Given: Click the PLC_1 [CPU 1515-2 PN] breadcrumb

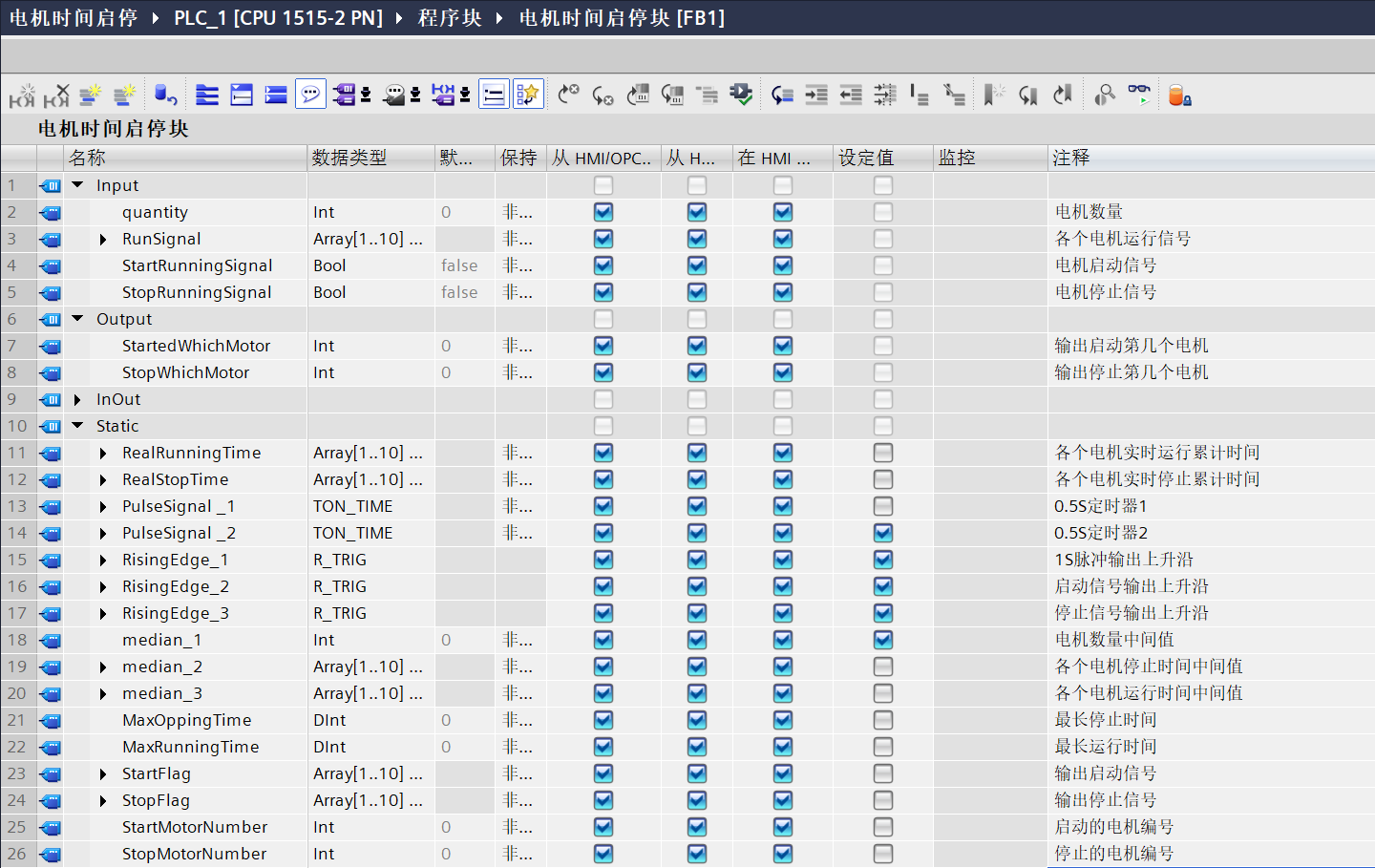Looking at the screenshot, I should point(278,18).
